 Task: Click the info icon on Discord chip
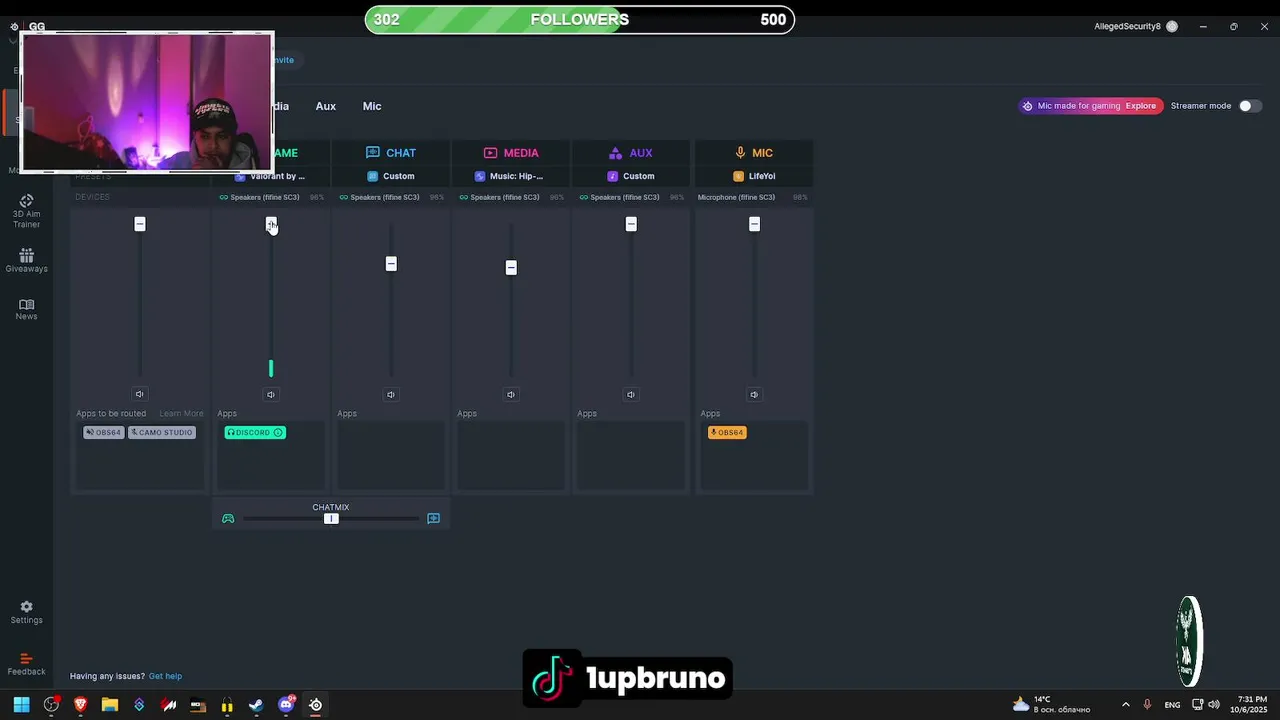coord(278,432)
